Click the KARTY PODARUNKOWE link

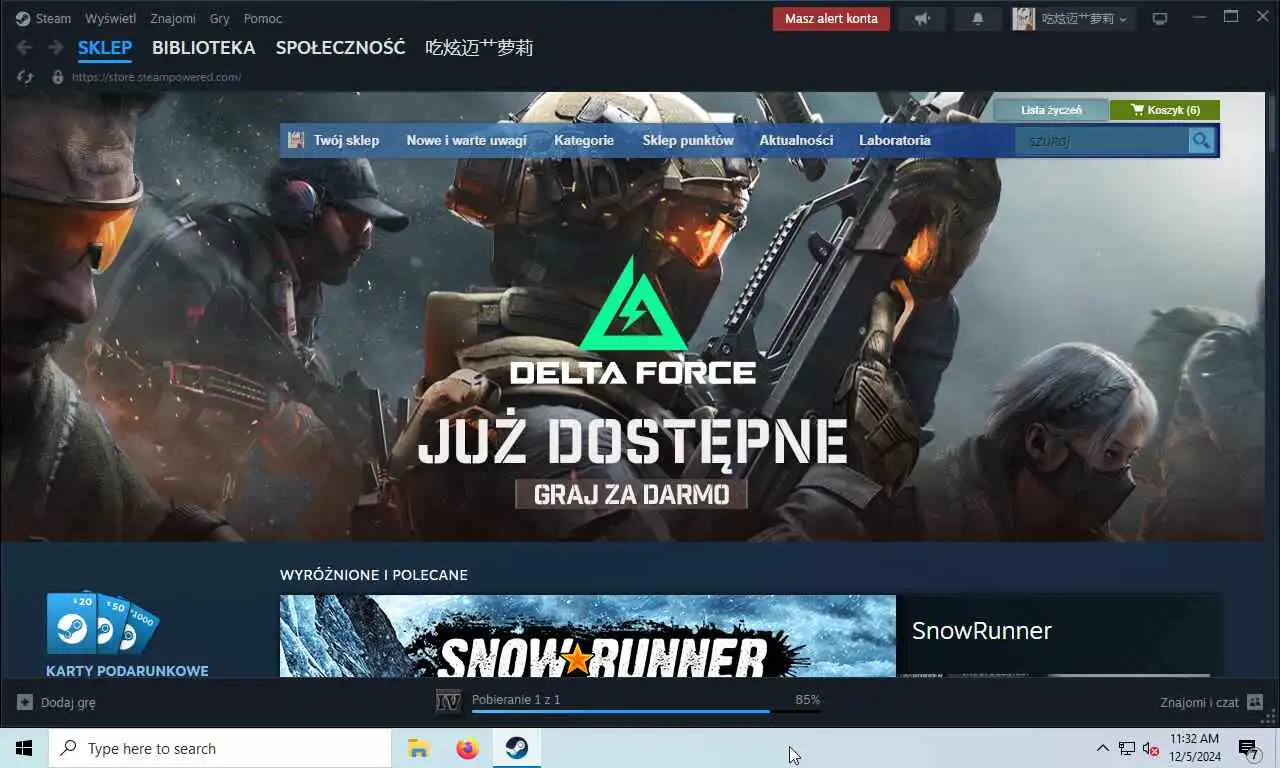(127, 670)
